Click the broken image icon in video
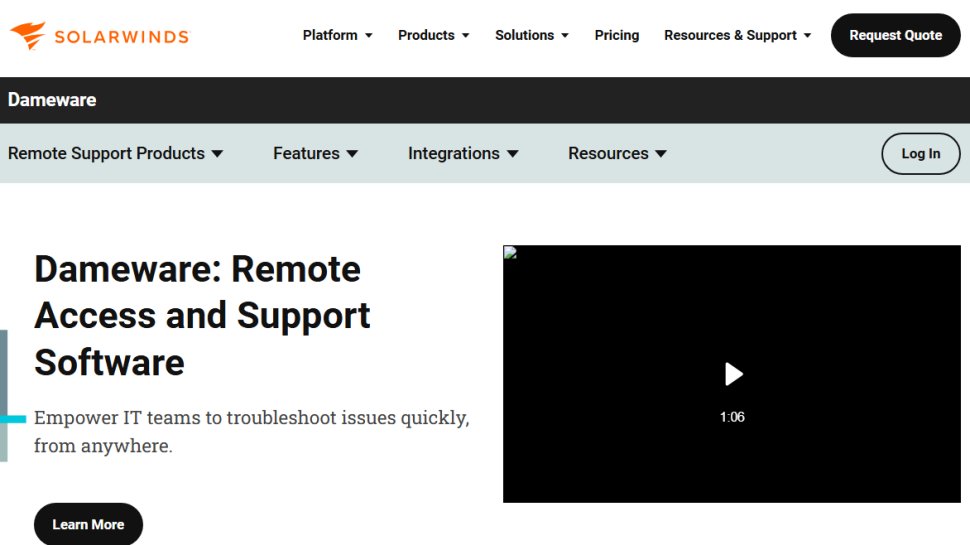This screenshot has width=970, height=545. [x=510, y=252]
